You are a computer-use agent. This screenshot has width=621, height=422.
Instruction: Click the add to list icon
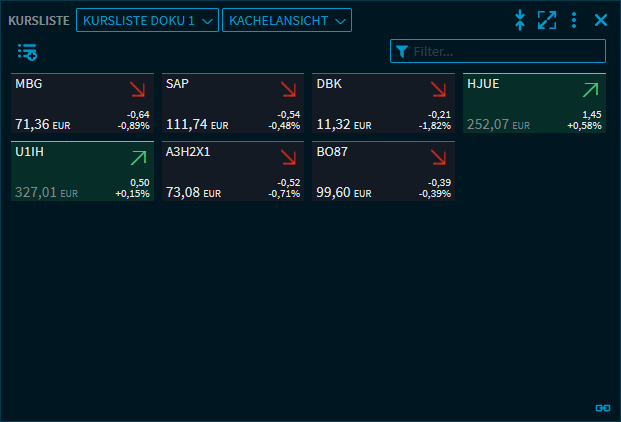click(x=27, y=52)
